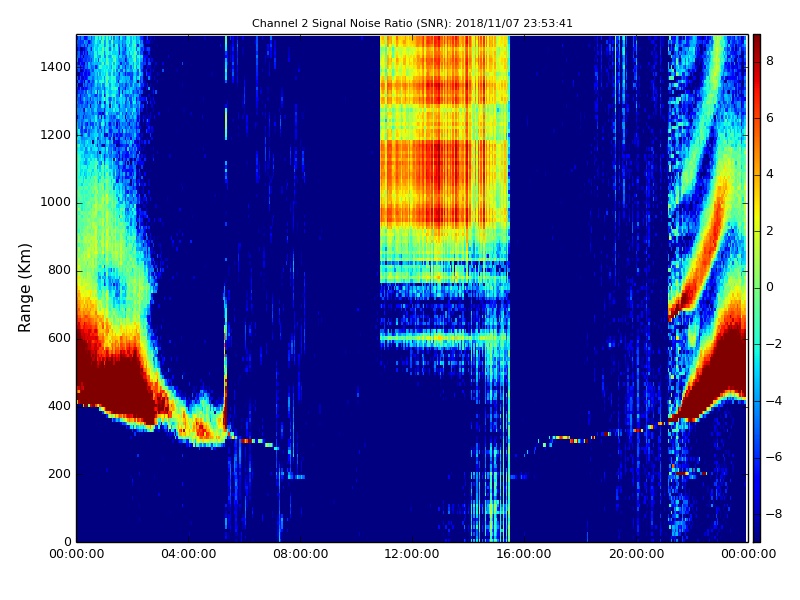
Task: Click the colorbar value 0 label
Action: pyautogui.click(x=770, y=287)
